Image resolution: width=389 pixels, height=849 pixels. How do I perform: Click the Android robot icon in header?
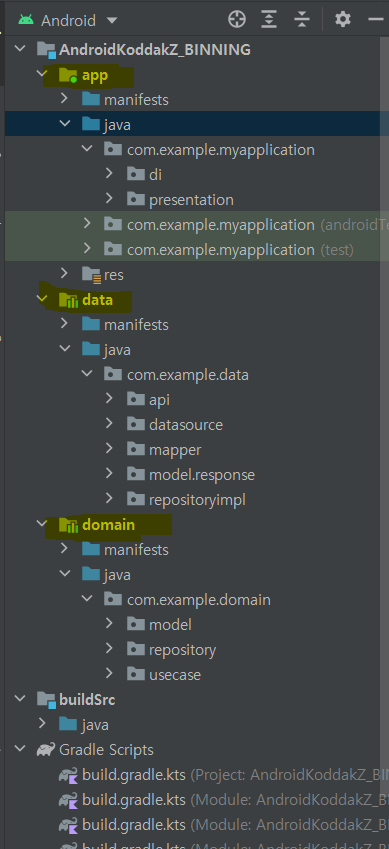pos(25,20)
